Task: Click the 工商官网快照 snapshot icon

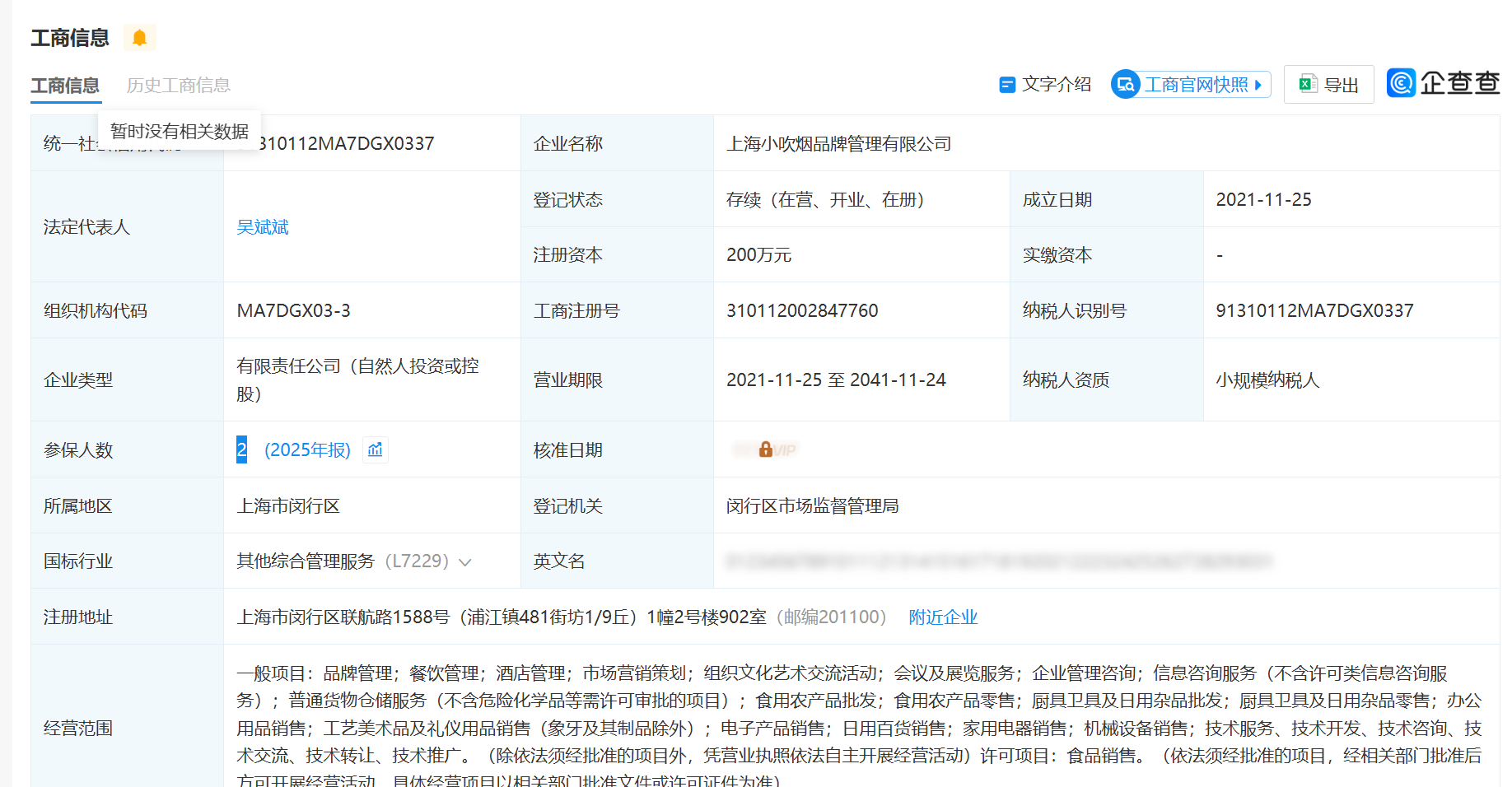Action: [x=1126, y=85]
